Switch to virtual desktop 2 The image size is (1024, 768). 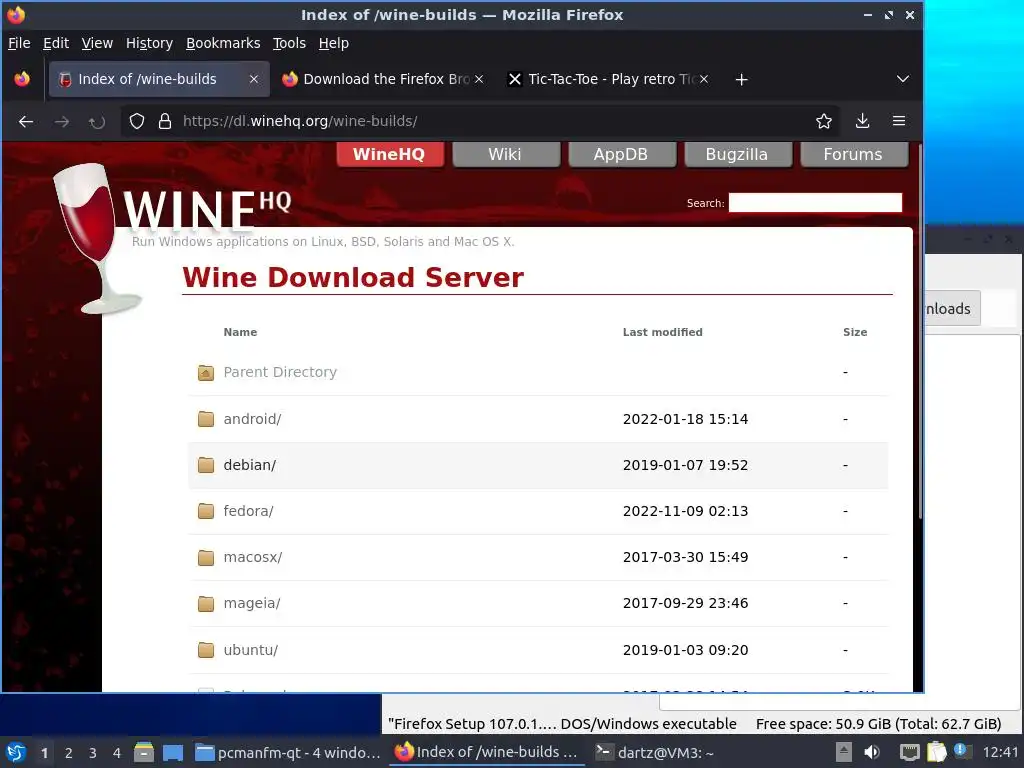pyautogui.click(x=69, y=753)
